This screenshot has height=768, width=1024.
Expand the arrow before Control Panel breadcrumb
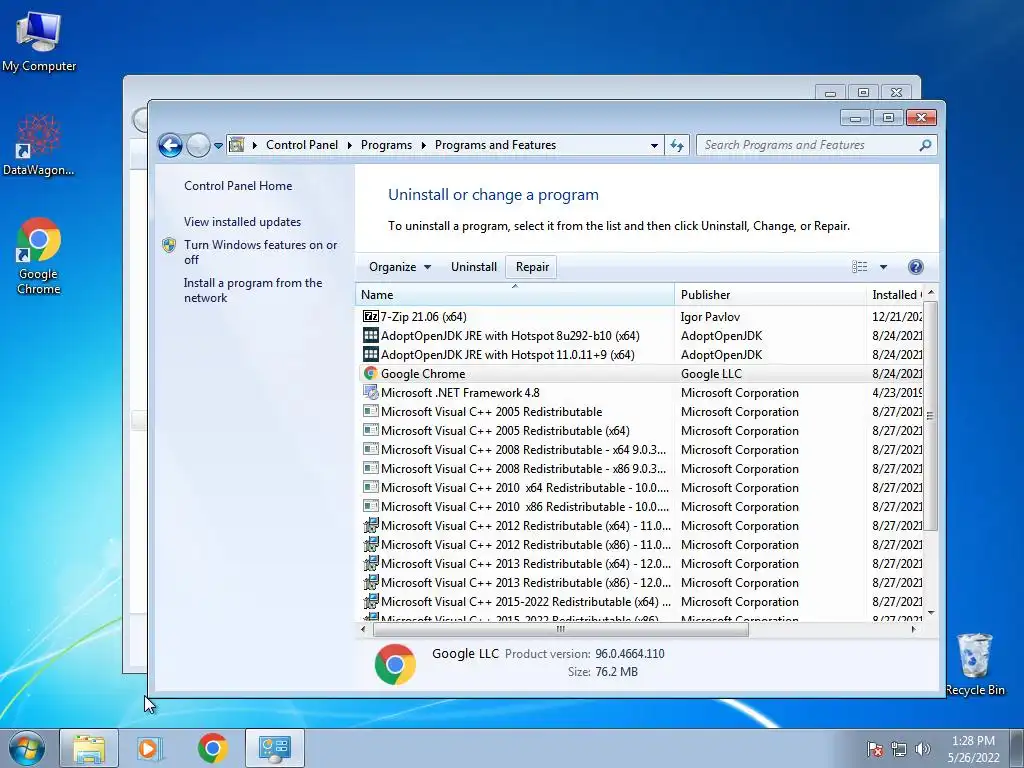click(x=255, y=145)
